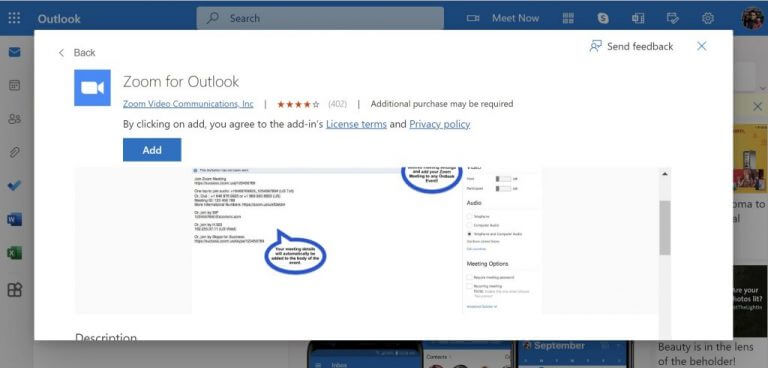Open Calendar in left sidebar

click(15, 85)
